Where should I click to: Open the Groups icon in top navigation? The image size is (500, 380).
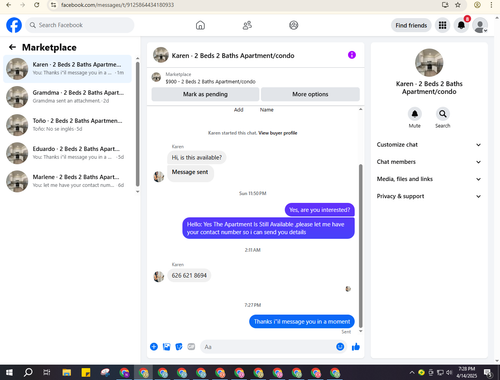[x=294, y=25]
